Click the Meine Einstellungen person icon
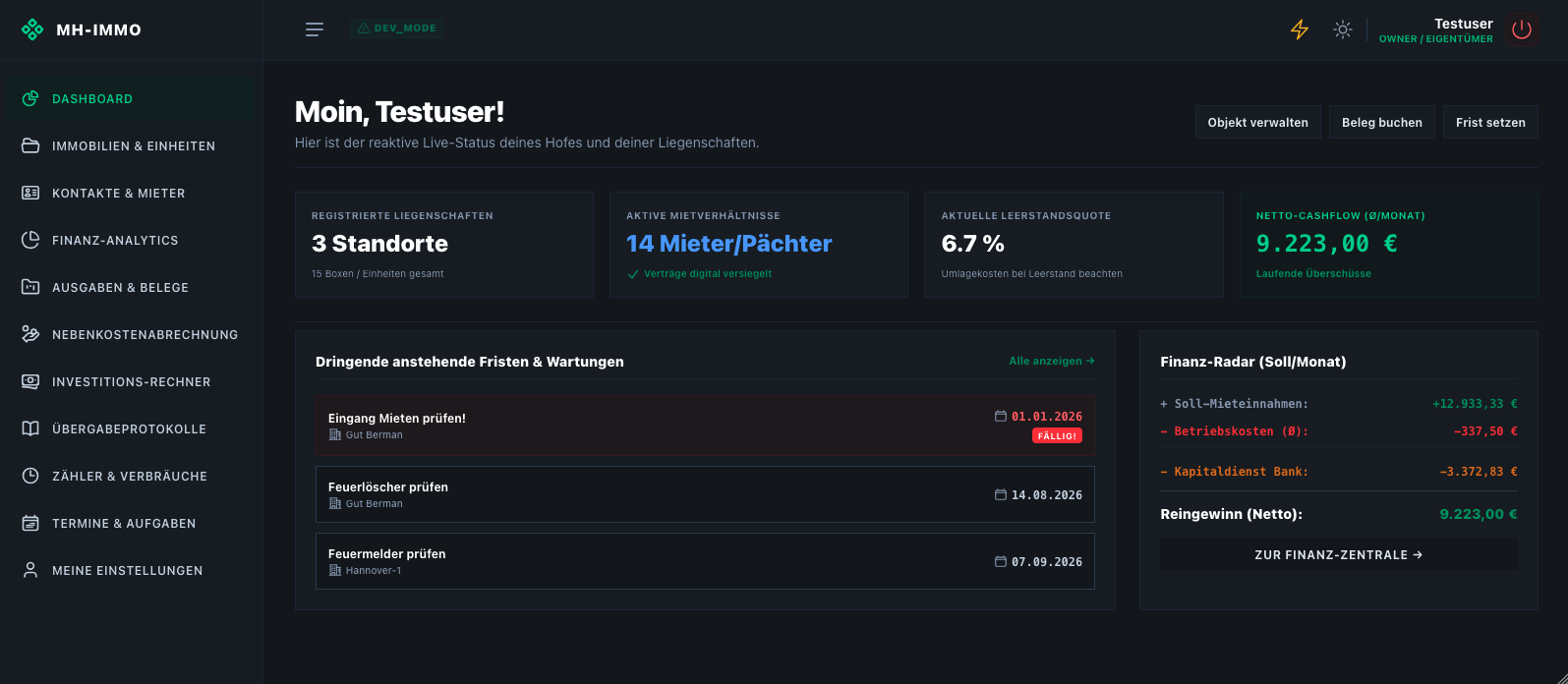1568x684 pixels. click(30, 570)
